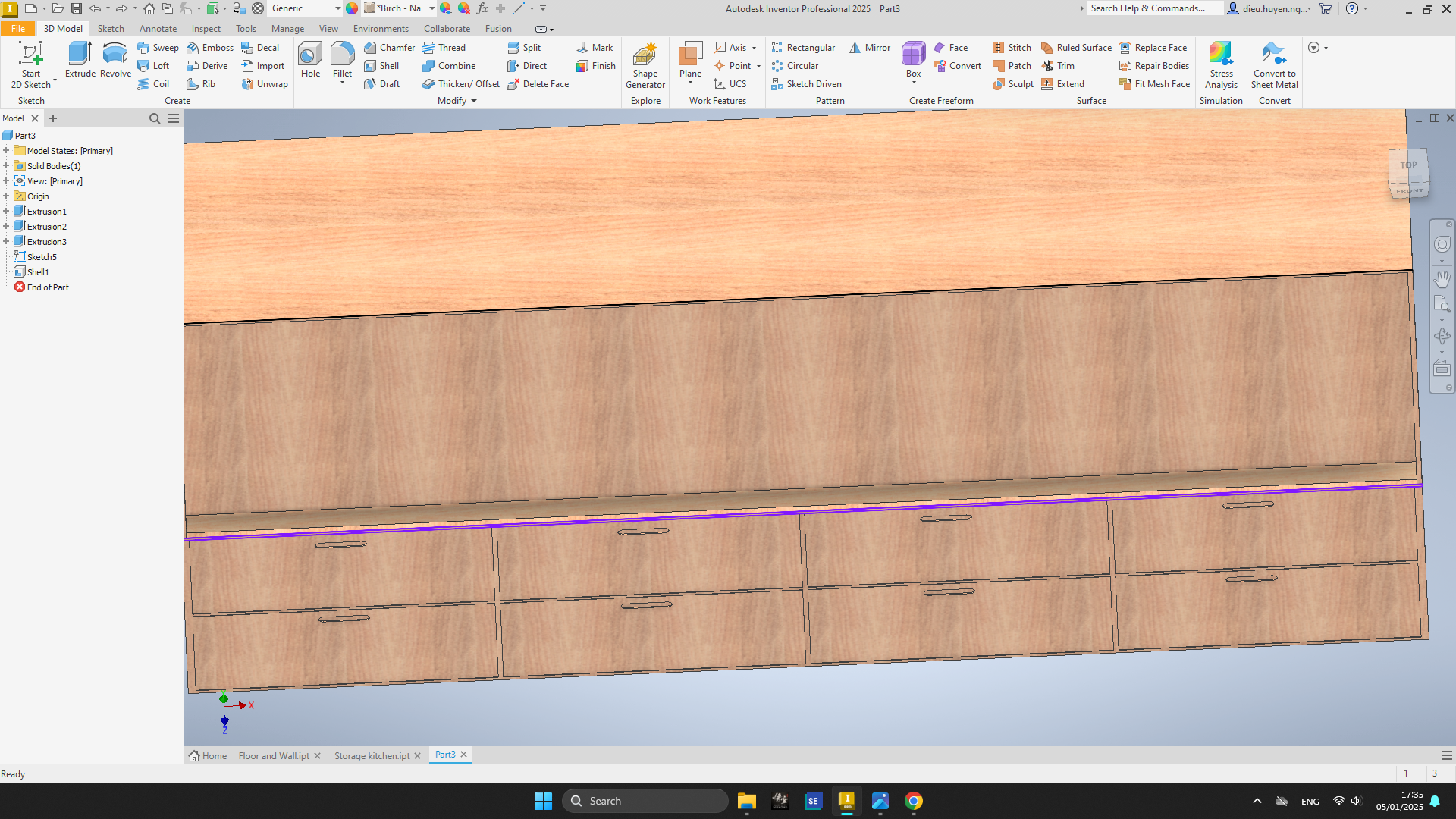Apply the Fillet tool

pyautogui.click(x=342, y=60)
